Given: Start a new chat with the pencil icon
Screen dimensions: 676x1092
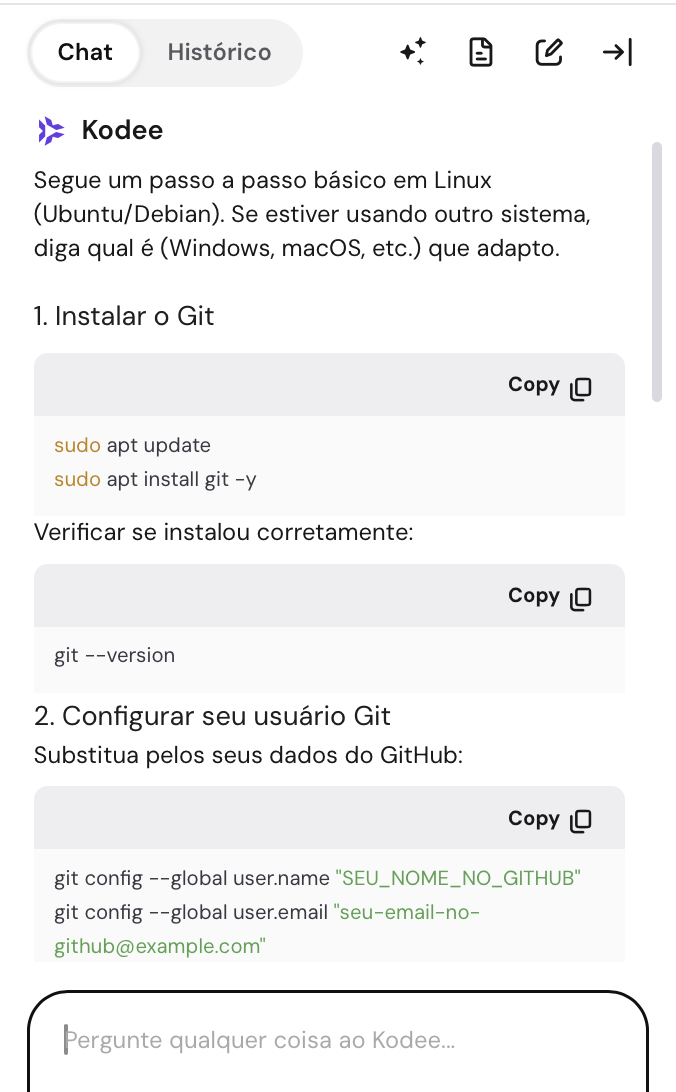Looking at the screenshot, I should point(548,52).
